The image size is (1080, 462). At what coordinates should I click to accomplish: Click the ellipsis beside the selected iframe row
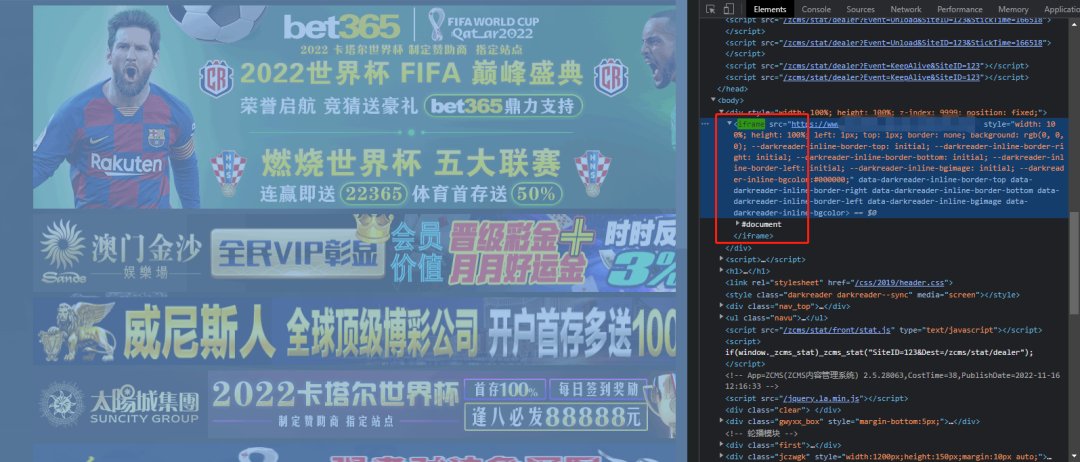point(705,124)
